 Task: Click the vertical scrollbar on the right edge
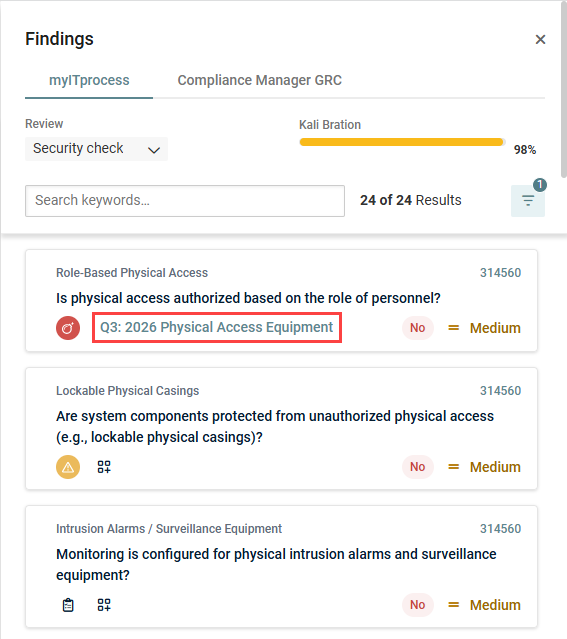click(x=564, y=90)
